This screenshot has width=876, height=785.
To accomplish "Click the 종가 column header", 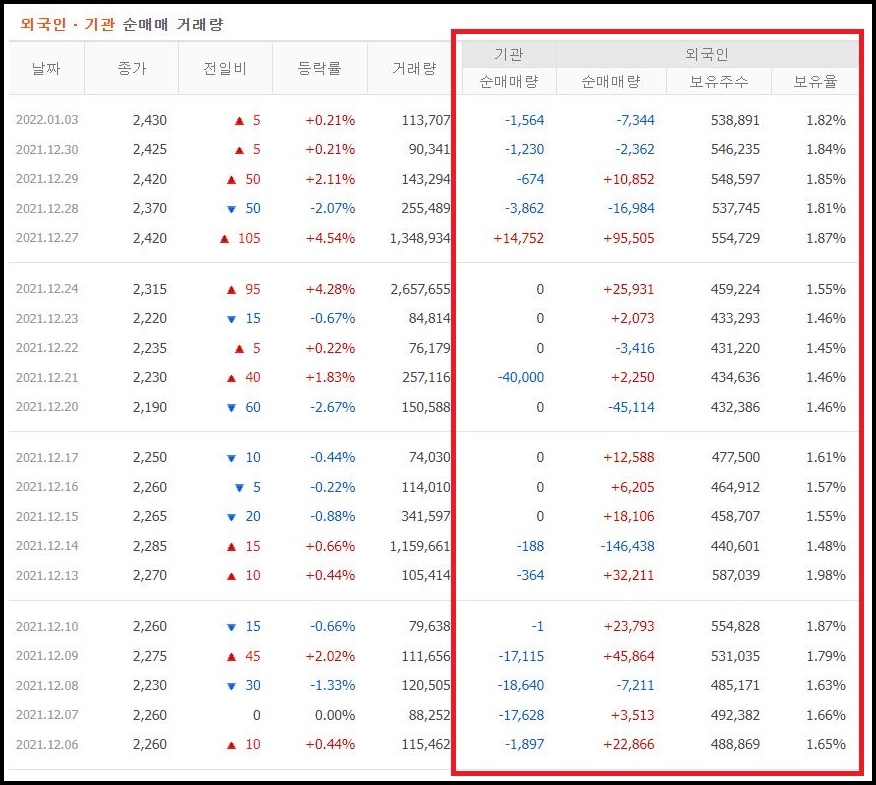I will click(132, 68).
